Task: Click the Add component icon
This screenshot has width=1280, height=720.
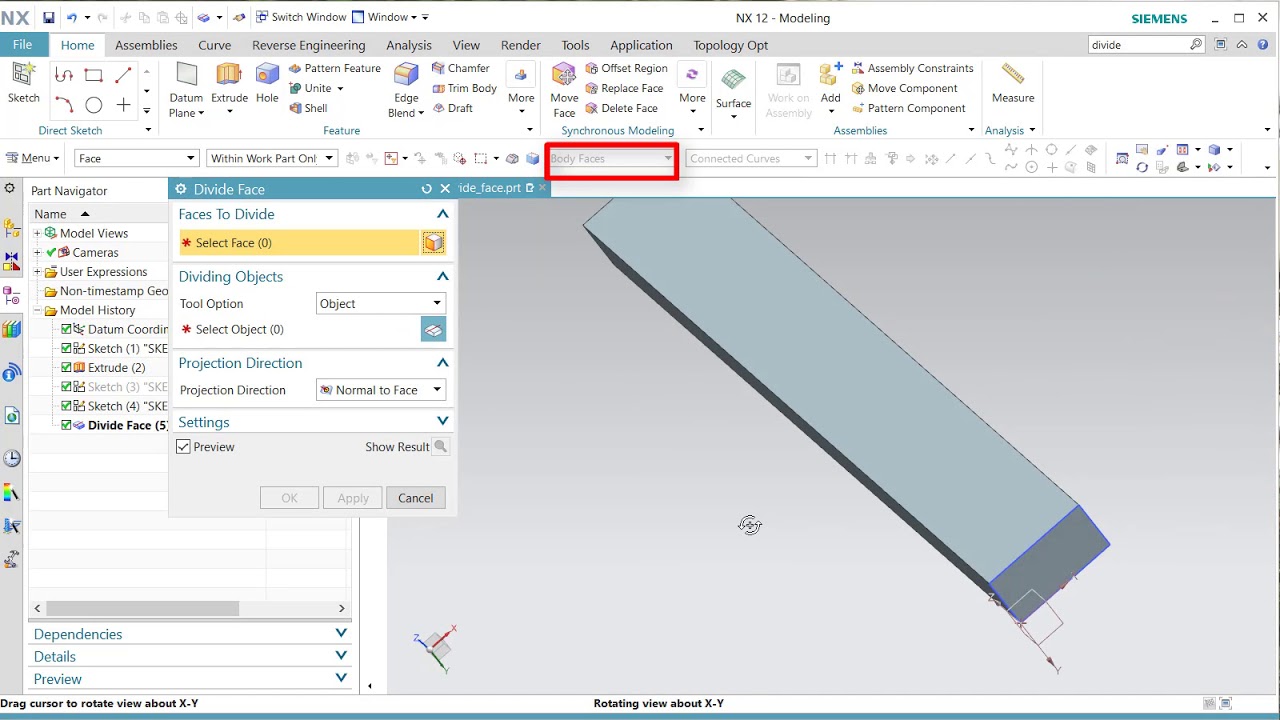Action: (830, 76)
